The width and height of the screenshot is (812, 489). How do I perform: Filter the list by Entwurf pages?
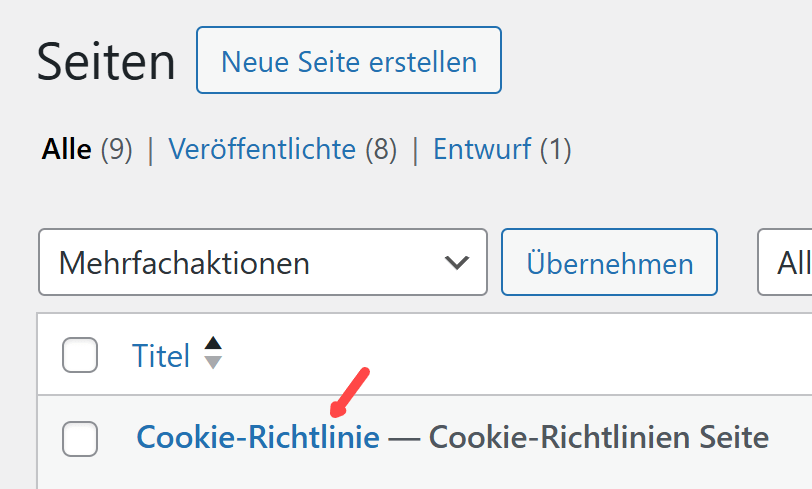(482, 150)
